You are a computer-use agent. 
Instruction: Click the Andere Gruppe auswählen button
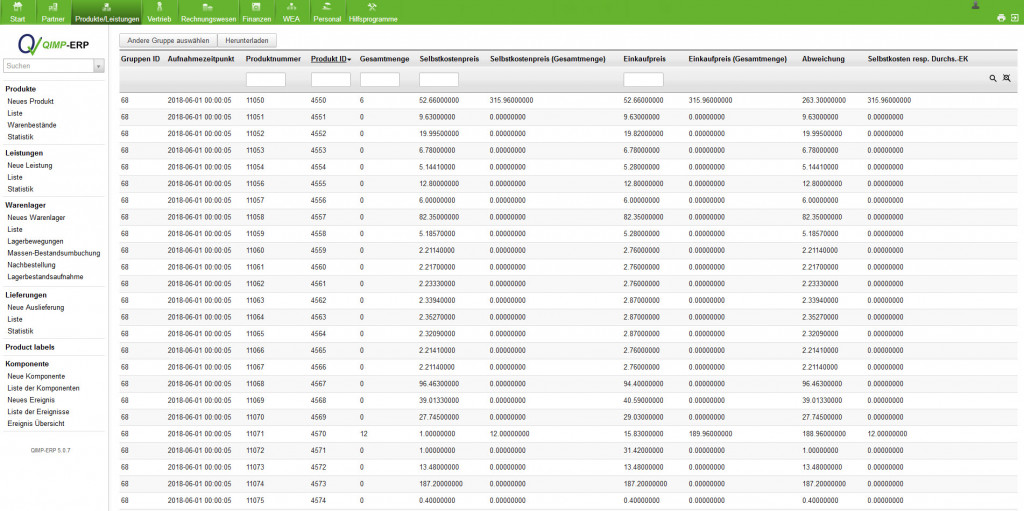(167, 40)
